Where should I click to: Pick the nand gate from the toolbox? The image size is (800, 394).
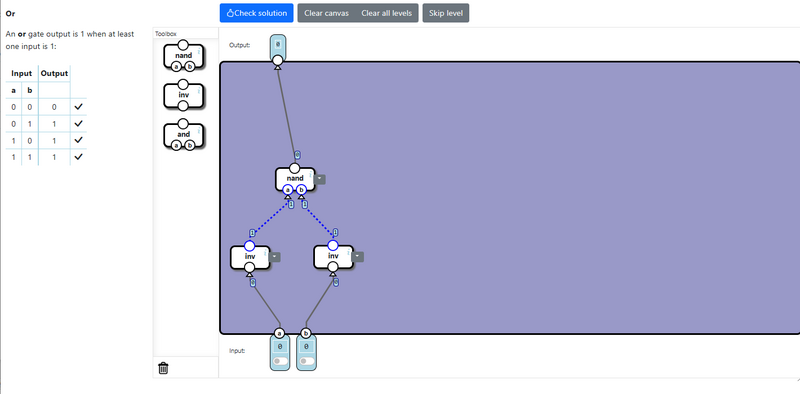pos(184,56)
